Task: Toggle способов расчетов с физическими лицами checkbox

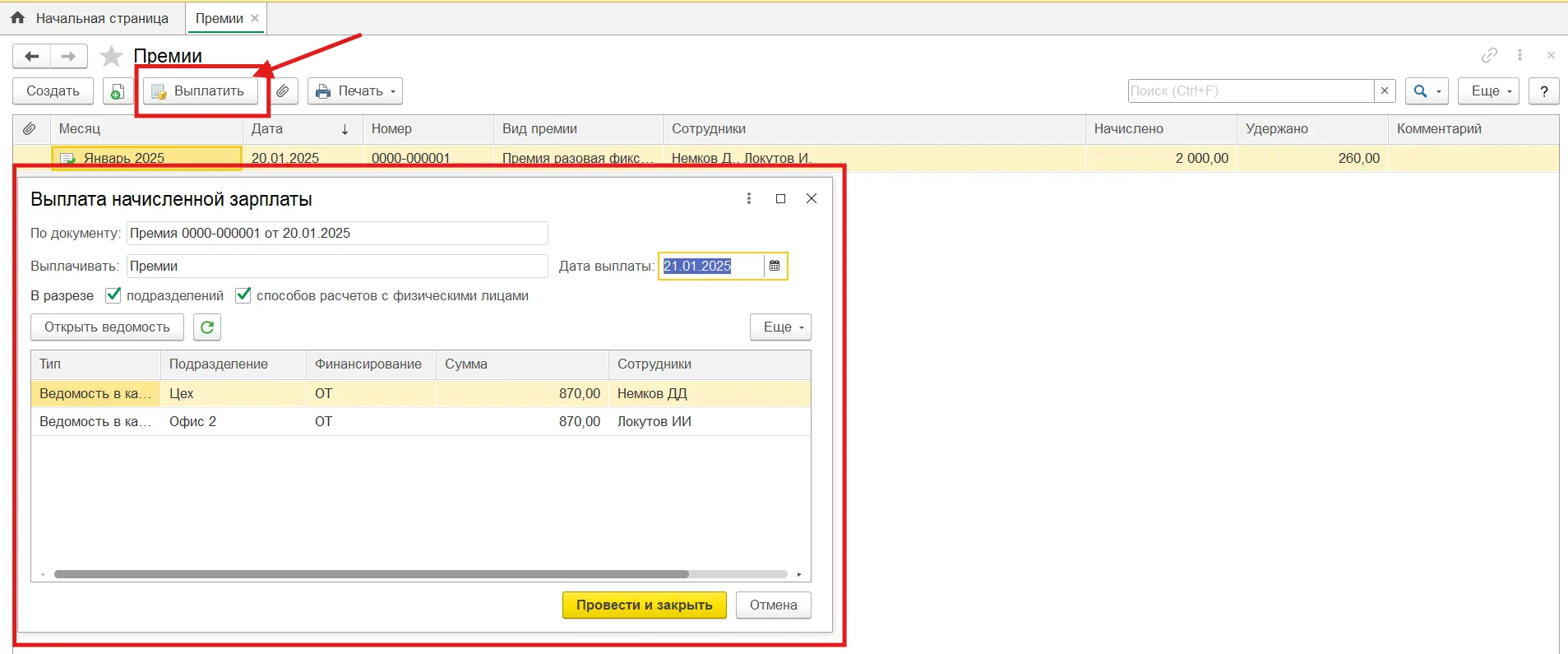Action: [243, 295]
